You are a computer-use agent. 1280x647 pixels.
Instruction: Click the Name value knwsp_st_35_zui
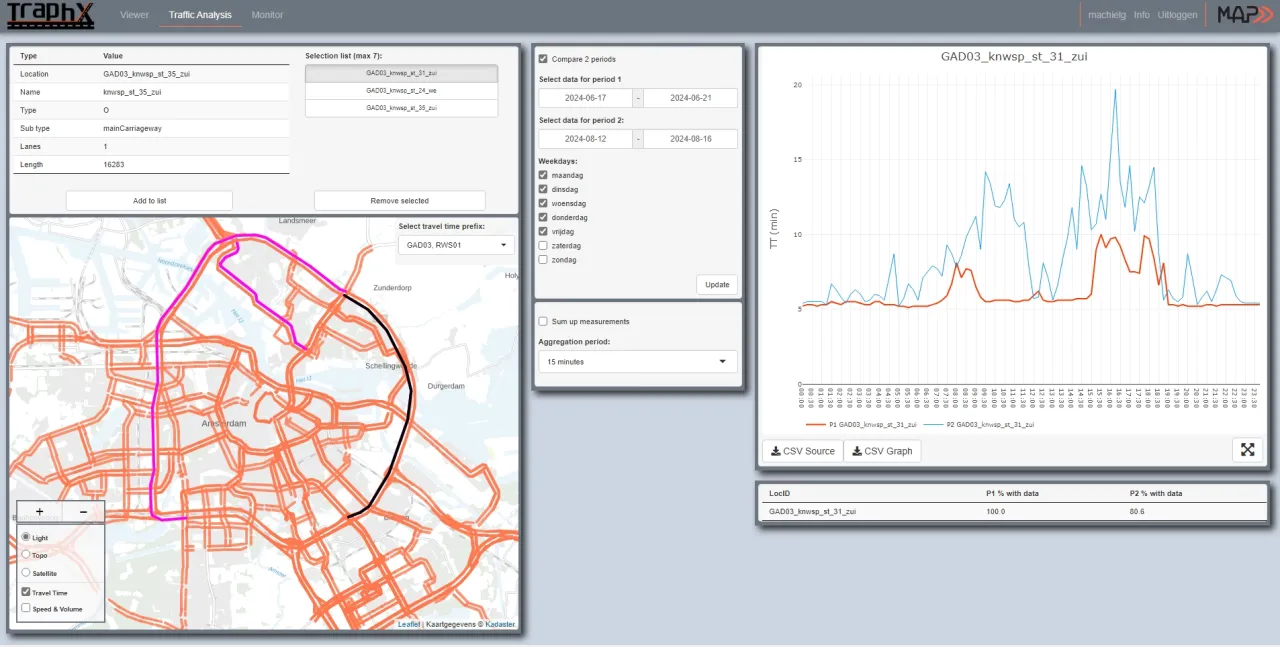132,92
